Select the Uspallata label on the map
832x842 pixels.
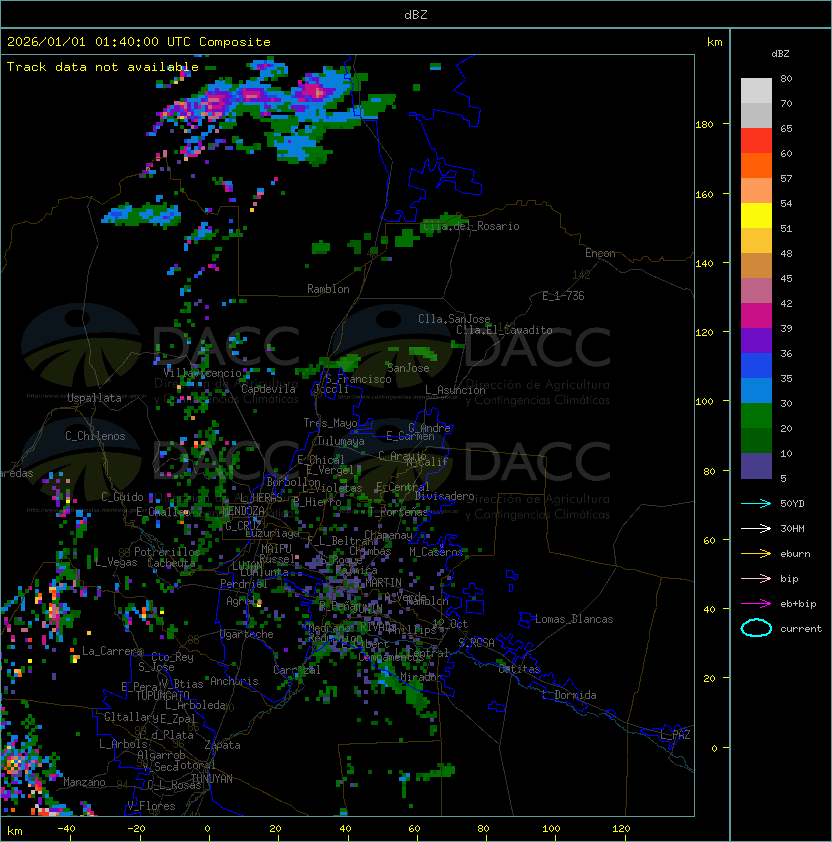pos(94,398)
